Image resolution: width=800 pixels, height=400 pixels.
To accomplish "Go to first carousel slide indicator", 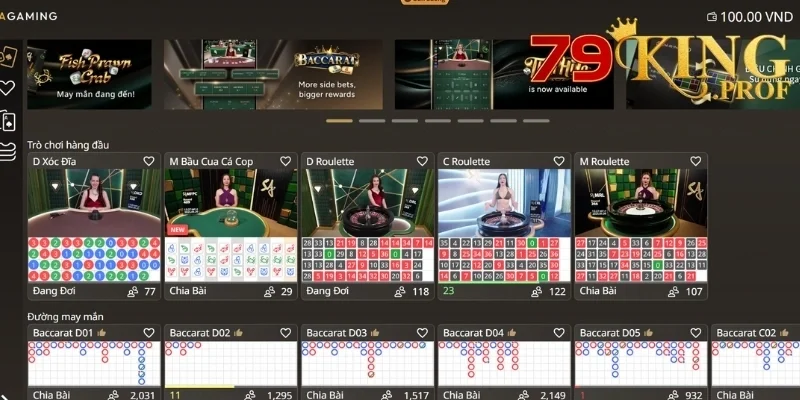I will [x=339, y=121].
